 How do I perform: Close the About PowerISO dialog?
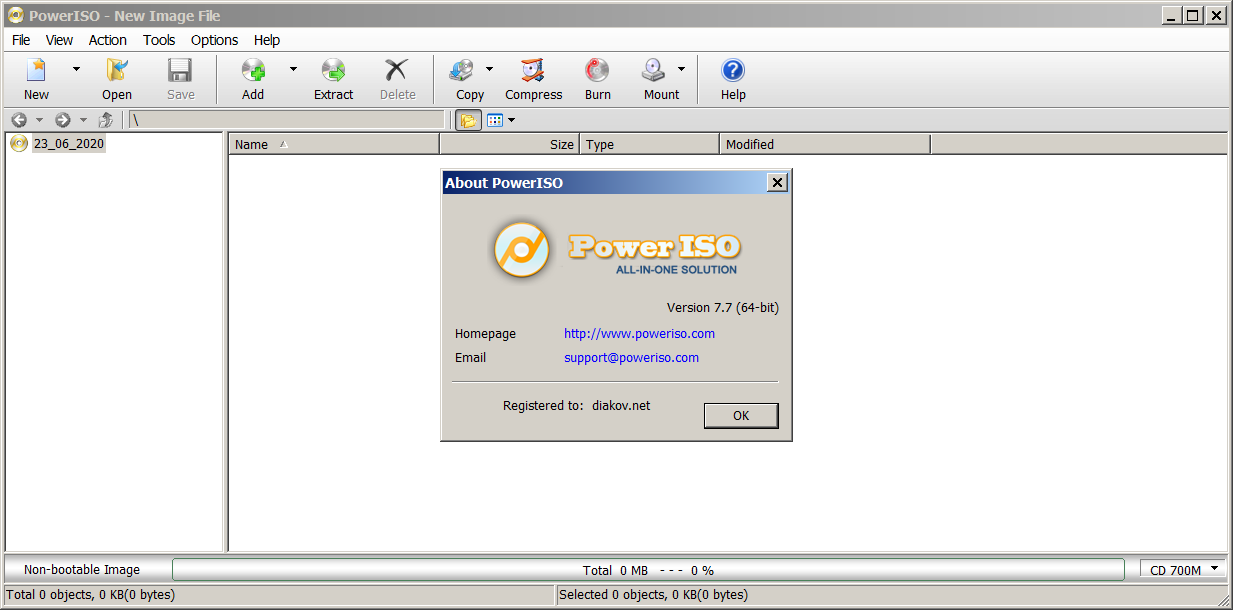[777, 183]
